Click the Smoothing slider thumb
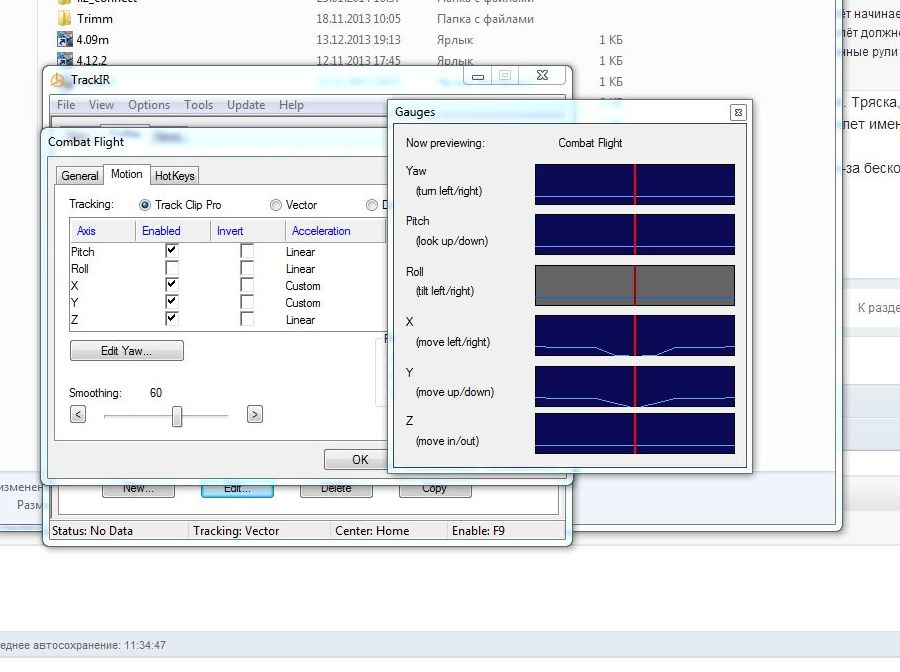The width and height of the screenshot is (900, 672). 177,417
